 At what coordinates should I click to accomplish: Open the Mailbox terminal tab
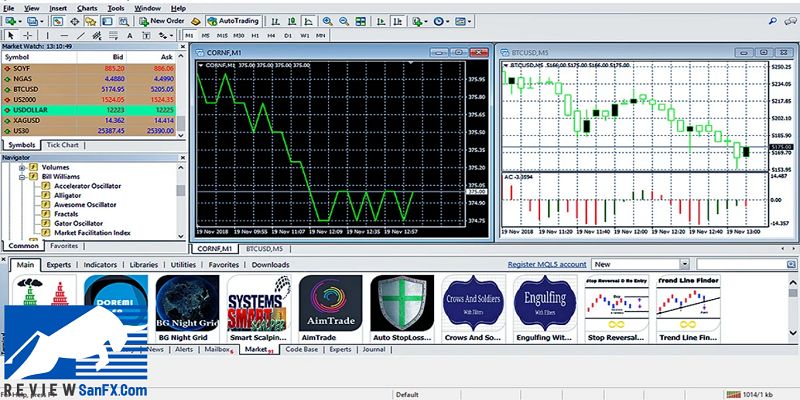click(x=218, y=349)
